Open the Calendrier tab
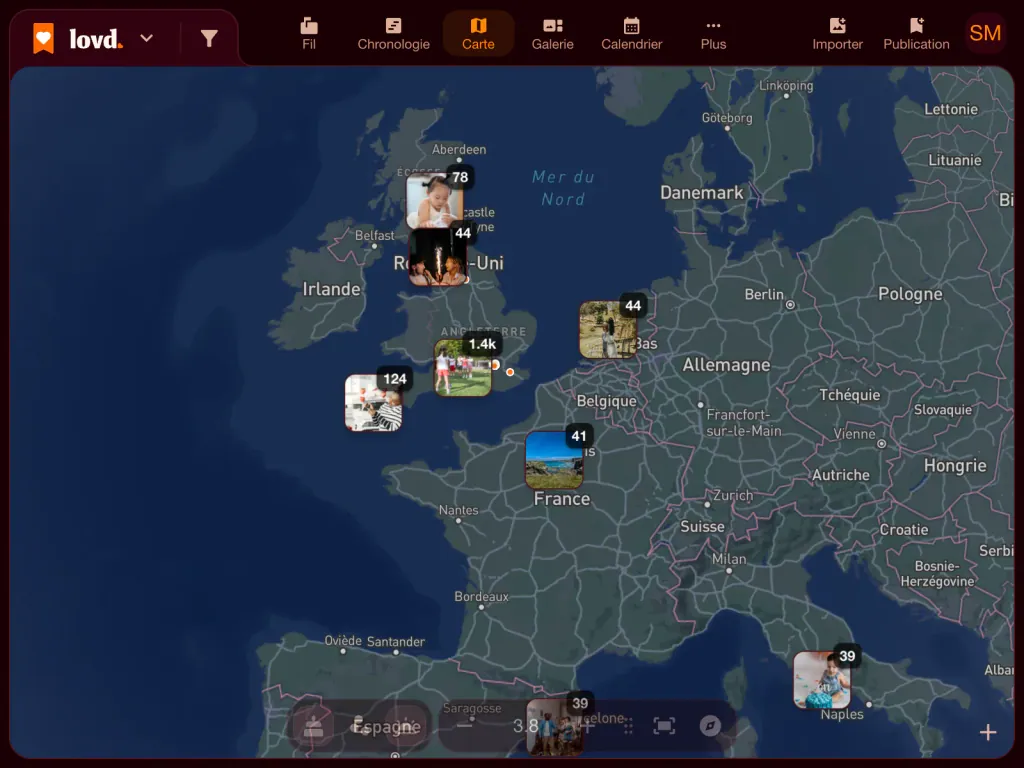1024x768 pixels. pos(632,34)
